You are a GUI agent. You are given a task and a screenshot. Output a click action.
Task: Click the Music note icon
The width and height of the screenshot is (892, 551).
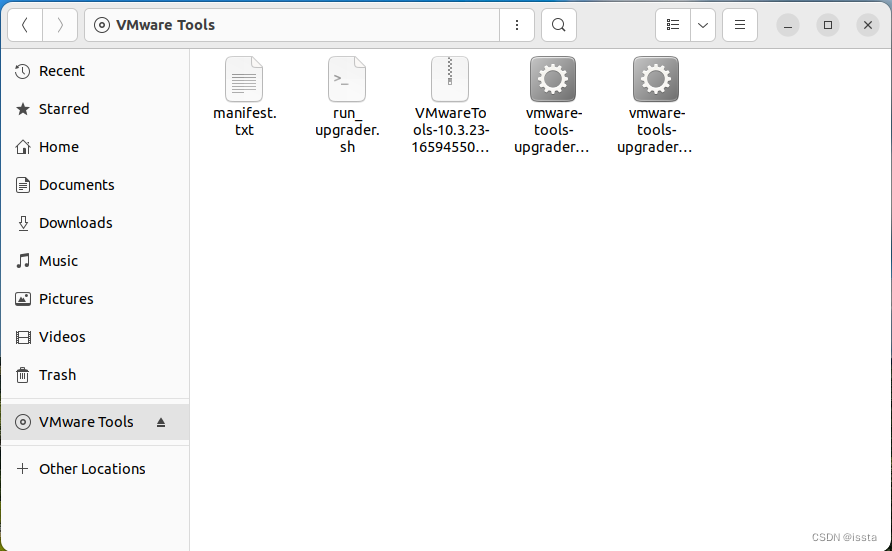[23, 261]
